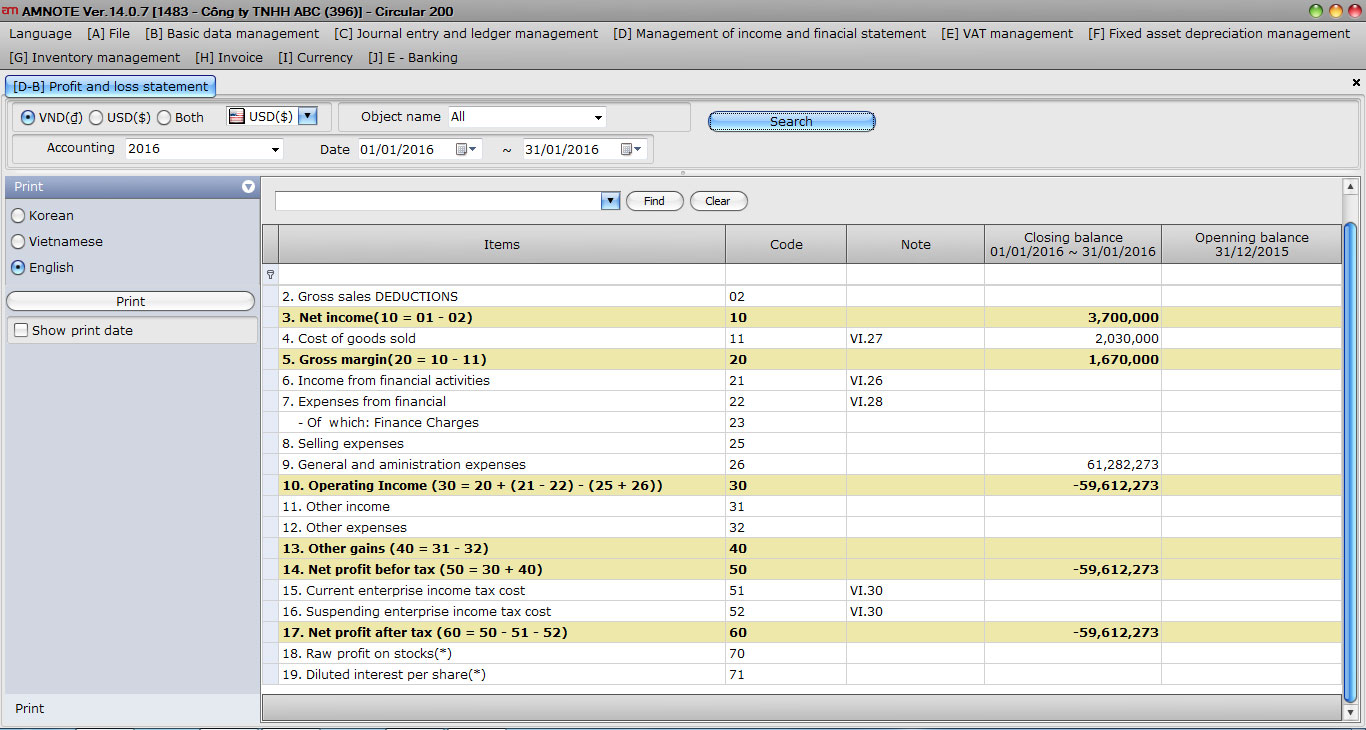Expand the Object name dropdown
The image size is (1366, 730).
[x=598, y=118]
